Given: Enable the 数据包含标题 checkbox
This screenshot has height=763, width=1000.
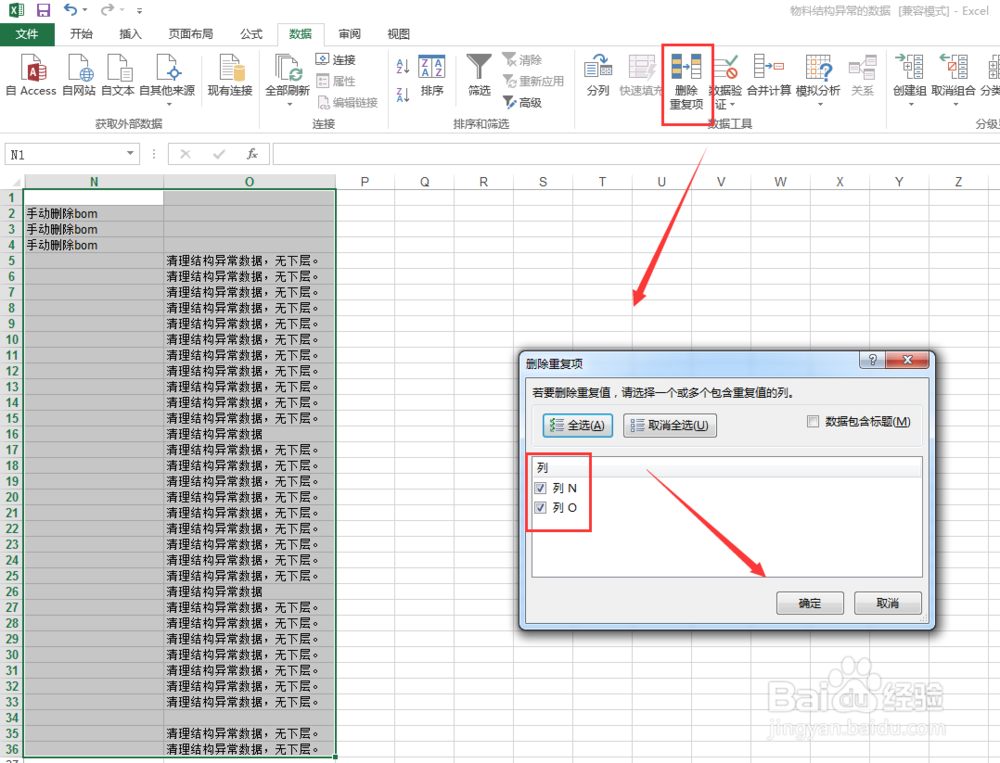Looking at the screenshot, I should click(x=812, y=421).
